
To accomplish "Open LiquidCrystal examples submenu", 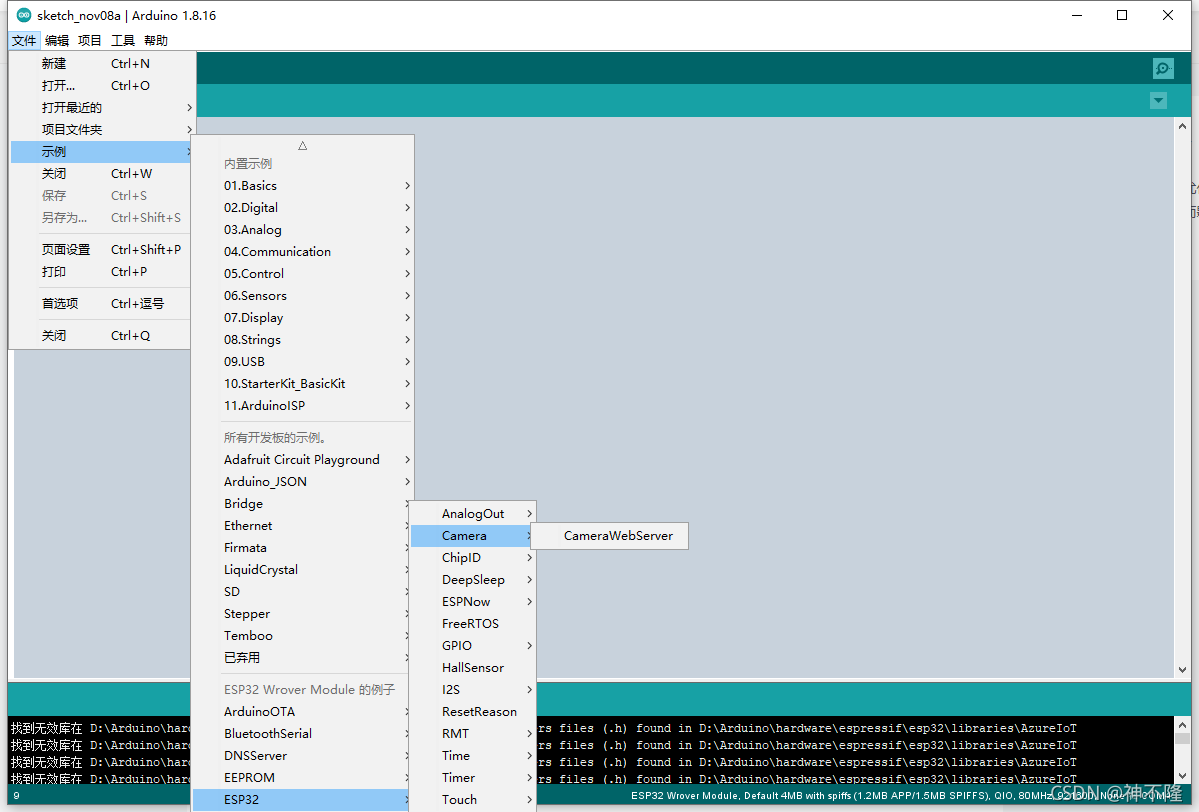I will tap(302, 570).
